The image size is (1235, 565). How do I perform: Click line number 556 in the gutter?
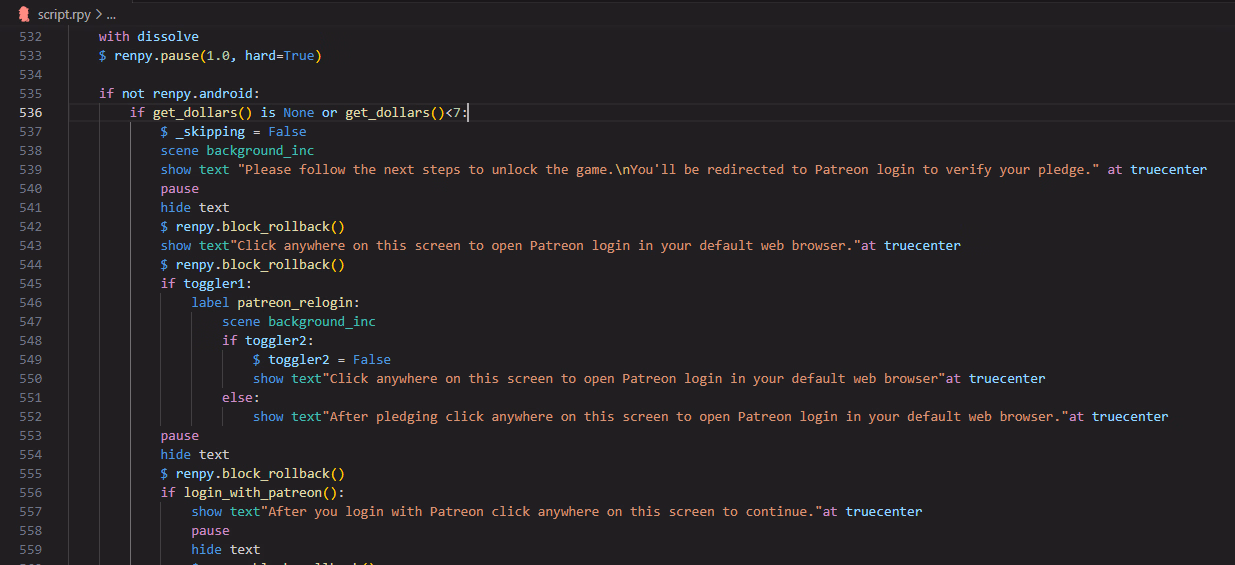30,493
